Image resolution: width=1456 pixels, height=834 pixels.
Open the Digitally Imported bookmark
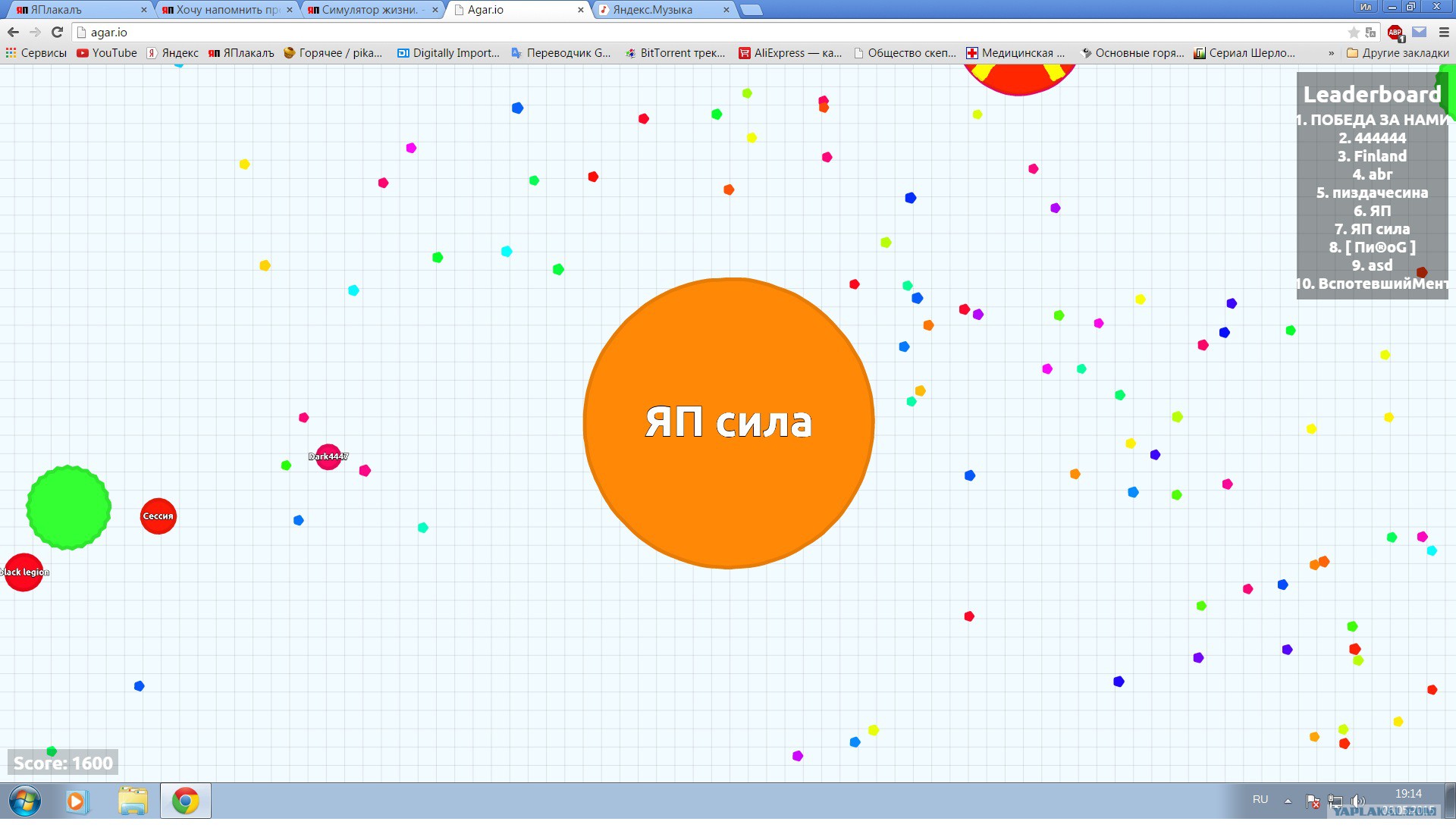449,53
